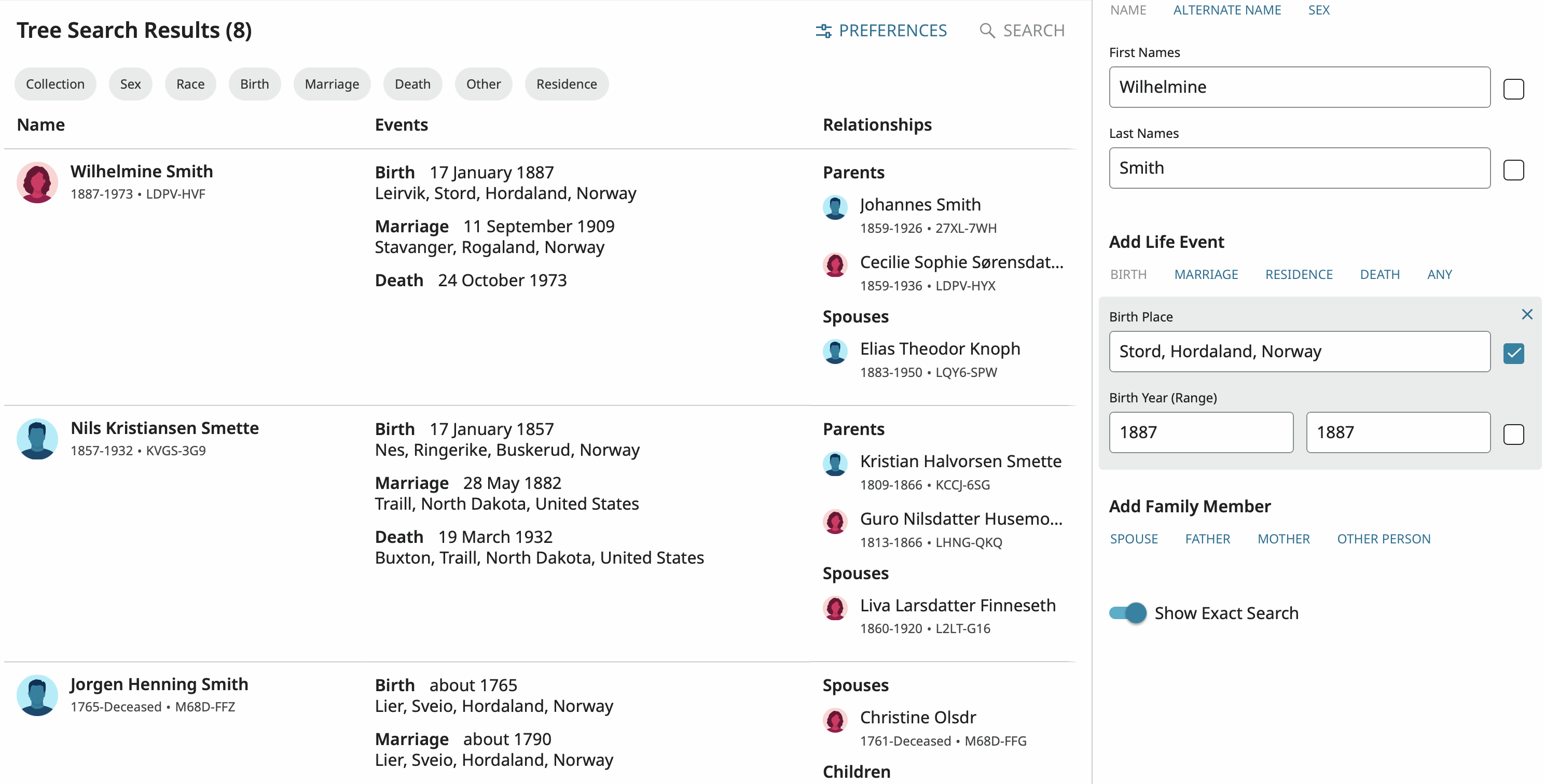Click Elias Theodor Knoph's avatar icon
Viewport: 1545px width, 784px height.
pos(835,351)
